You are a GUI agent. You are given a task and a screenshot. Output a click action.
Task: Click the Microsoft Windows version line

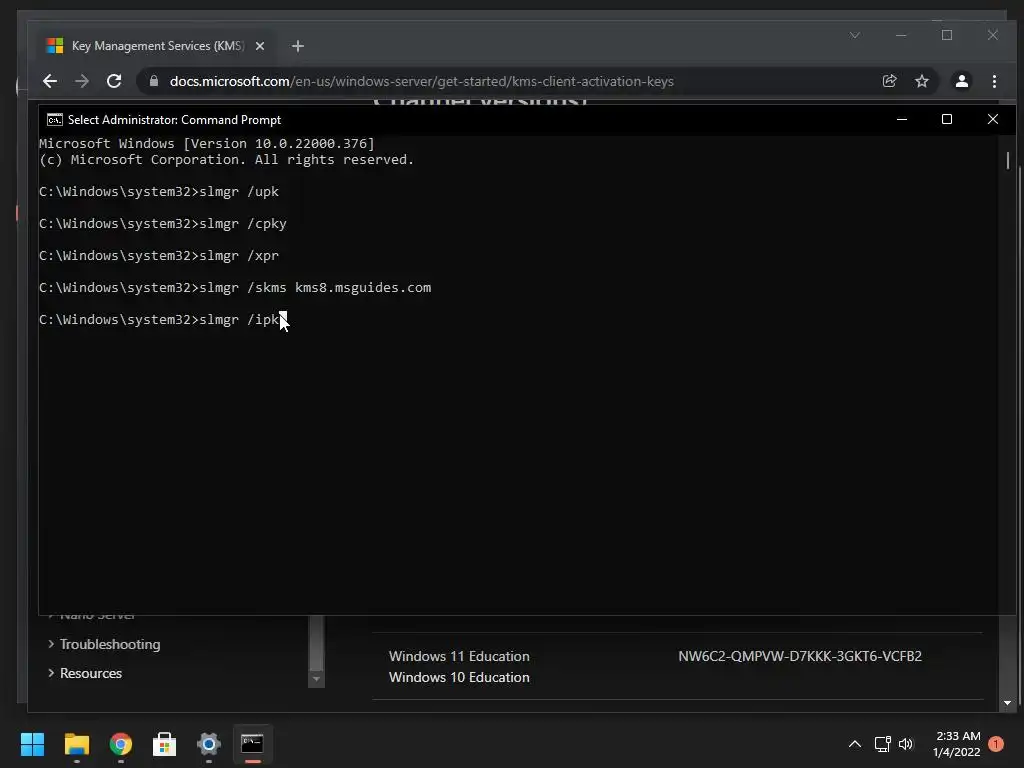[x=207, y=144]
